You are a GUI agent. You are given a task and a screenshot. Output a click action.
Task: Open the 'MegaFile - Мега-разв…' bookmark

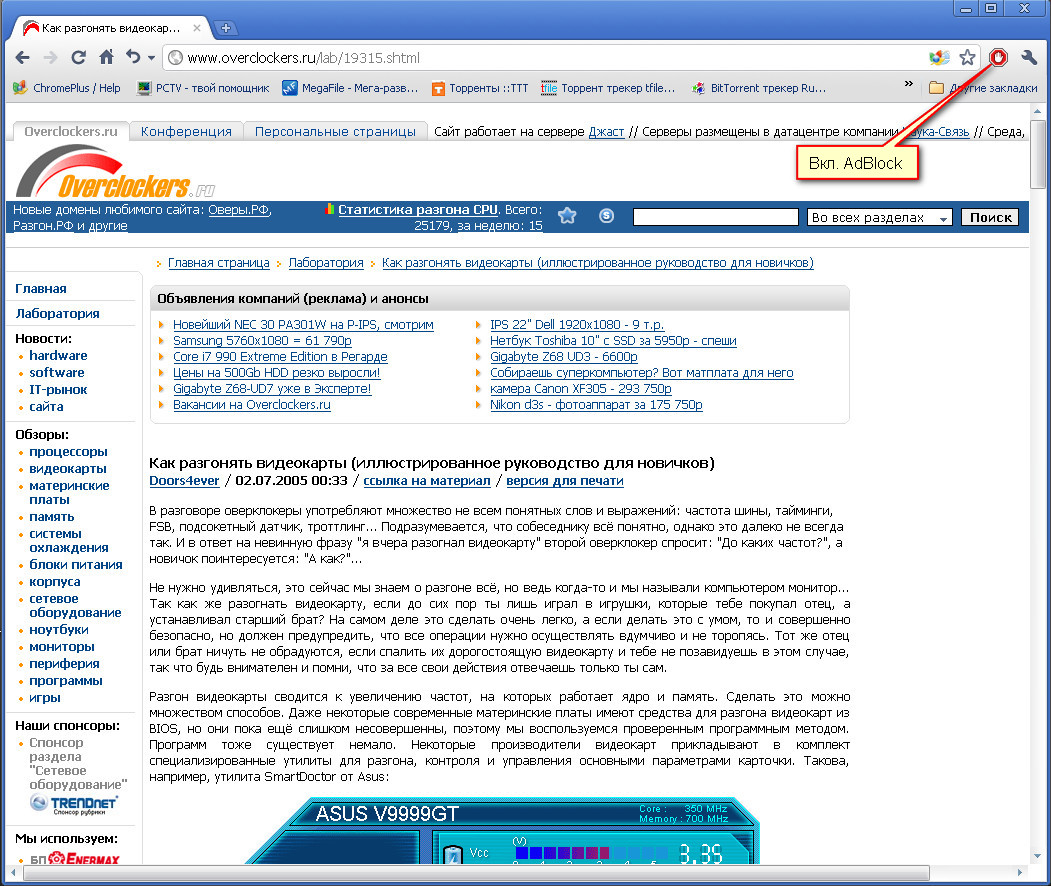tap(350, 88)
